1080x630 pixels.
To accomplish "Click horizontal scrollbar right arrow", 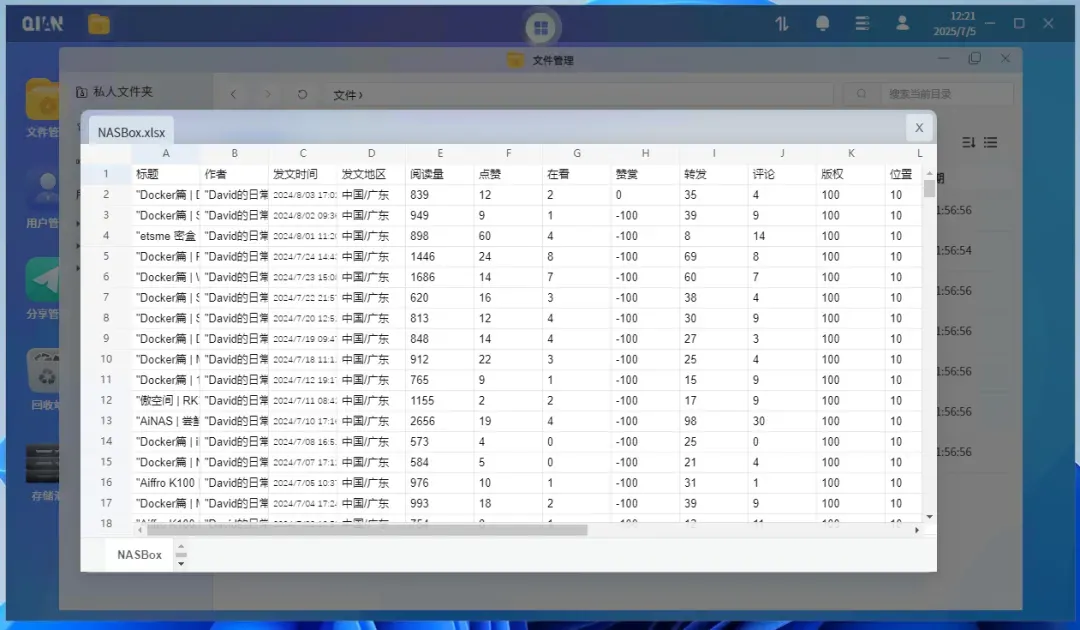I will [x=917, y=530].
